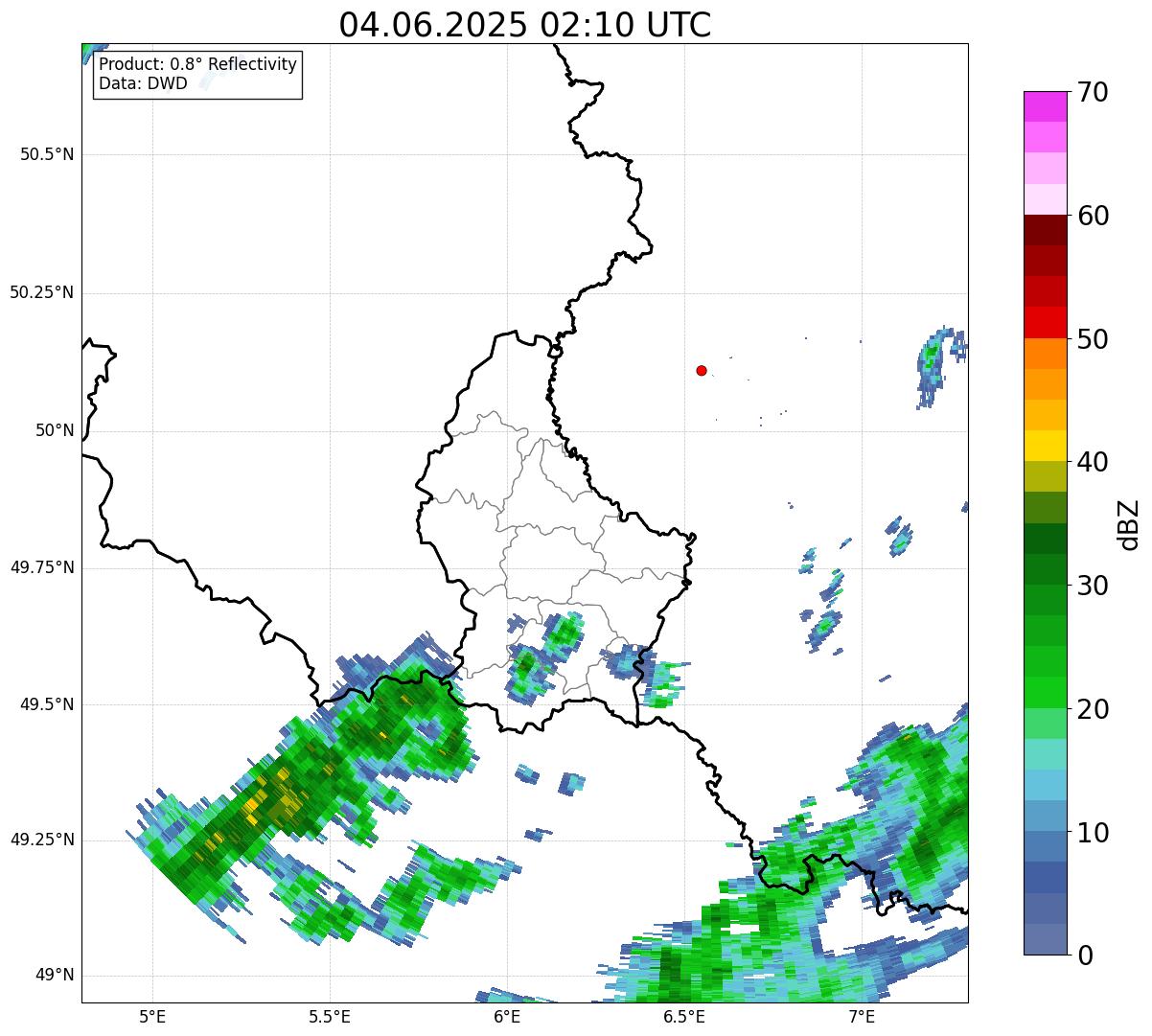This screenshot has width=1152, height=1036.
Task: Click the colorbar tick label 50
Action: tap(1092, 339)
